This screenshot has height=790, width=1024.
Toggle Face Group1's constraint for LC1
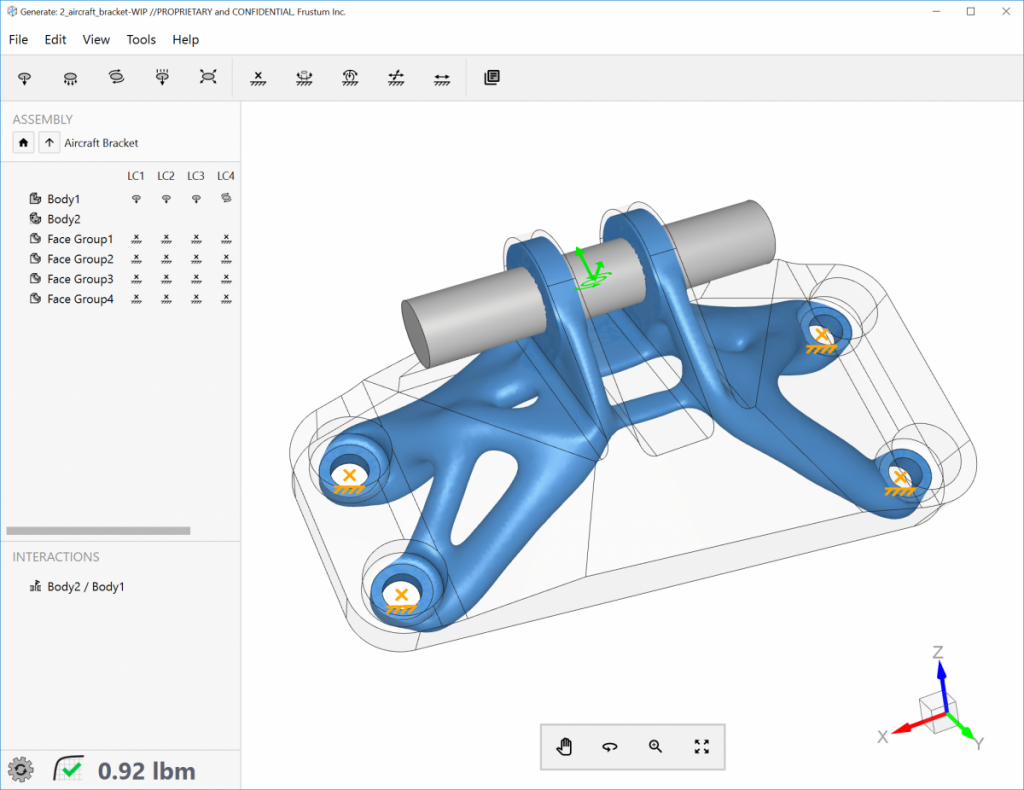[x=136, y=239]
